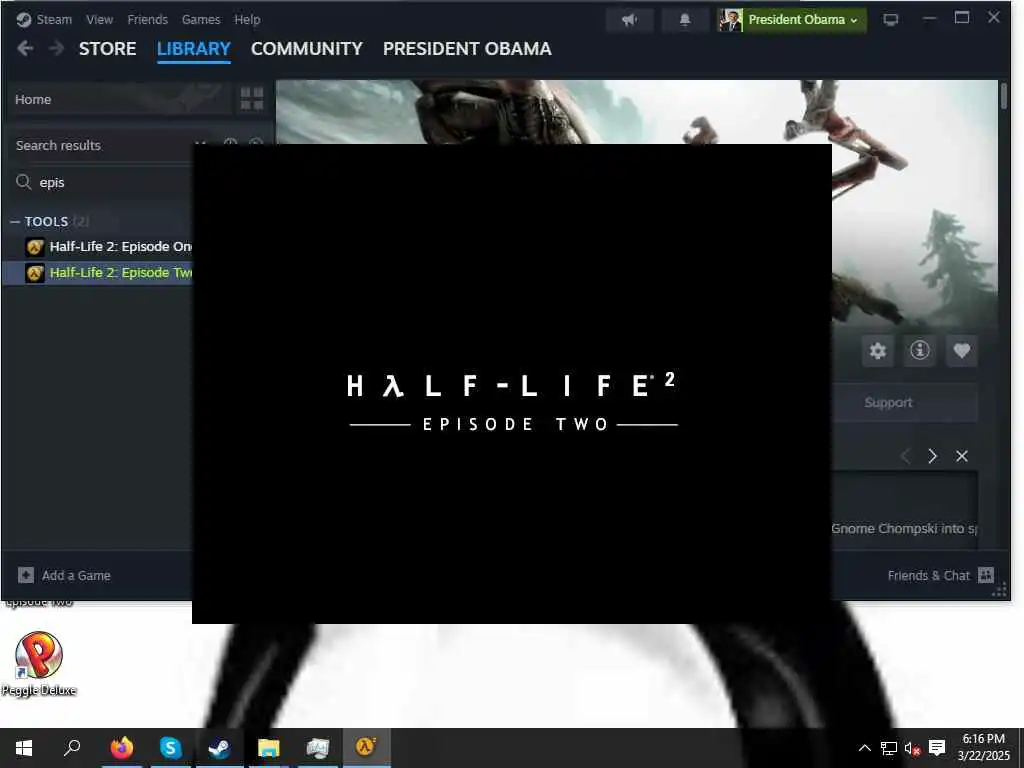Image resolution: width=1024 pixels, height=768 pixels.
Task: Switch to Steam from the taskbar
Action: pos(219,748)
